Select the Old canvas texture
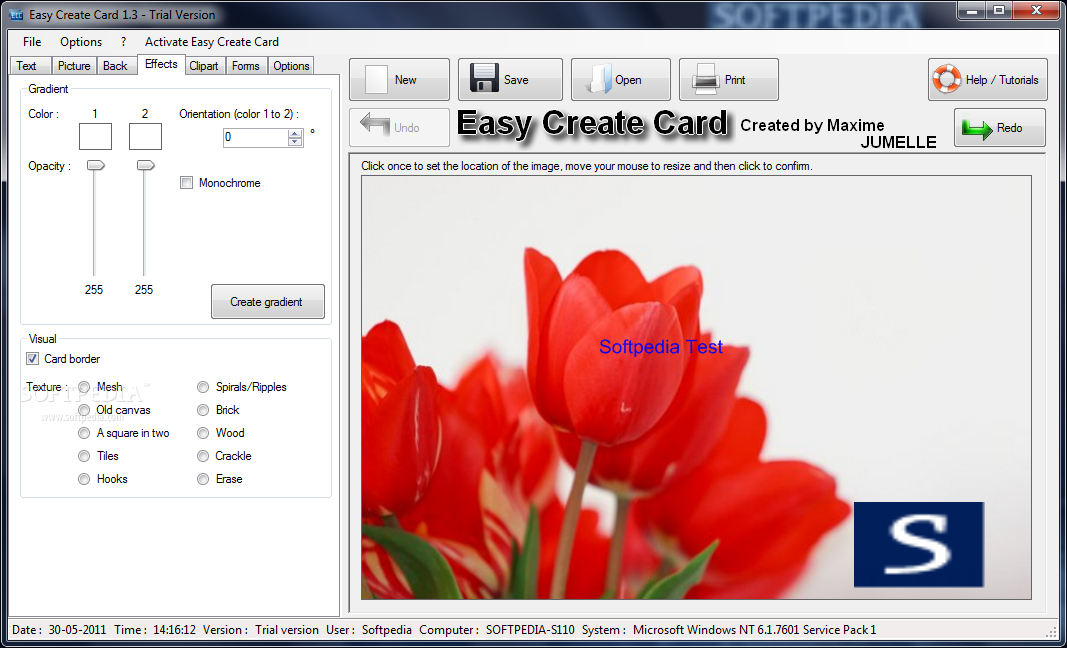This screenshot has width=1067, height=648. pyautogui.click(x=84, y=410)
